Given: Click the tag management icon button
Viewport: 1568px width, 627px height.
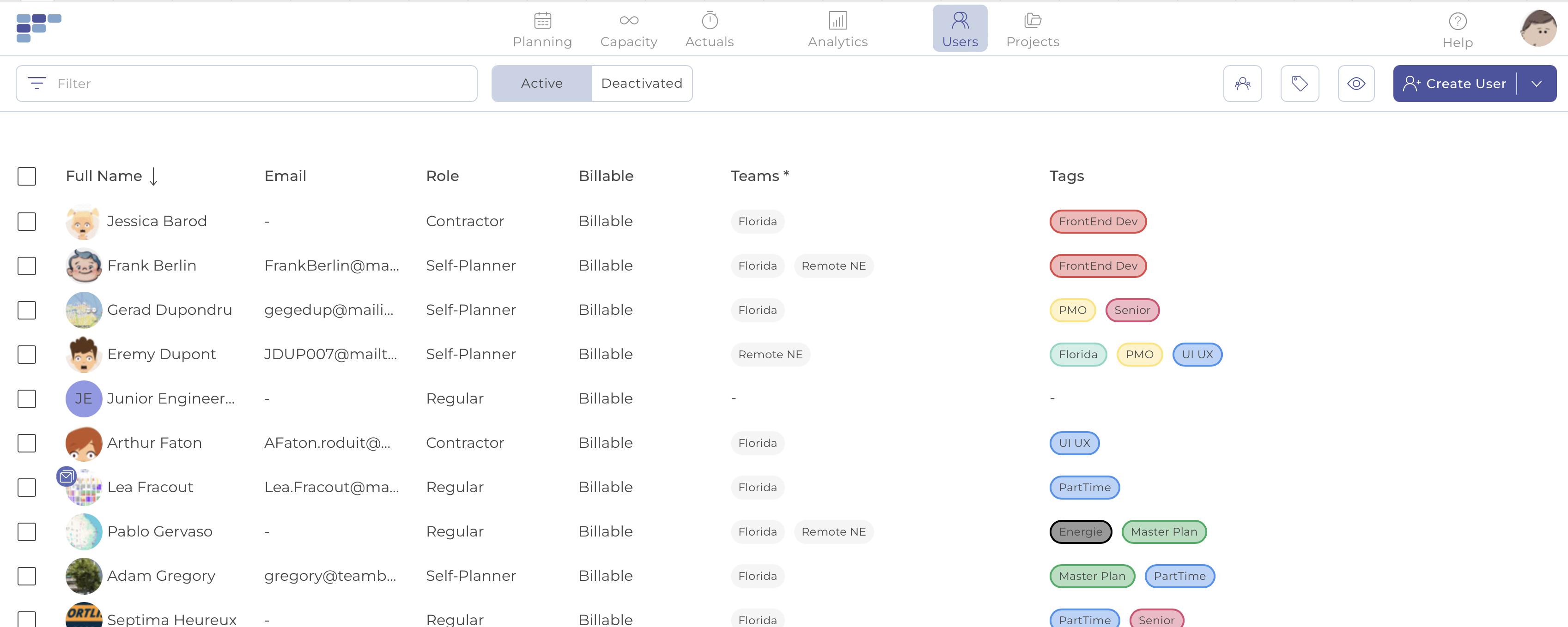Looking at the screenshot, I should click(1299, 83).
